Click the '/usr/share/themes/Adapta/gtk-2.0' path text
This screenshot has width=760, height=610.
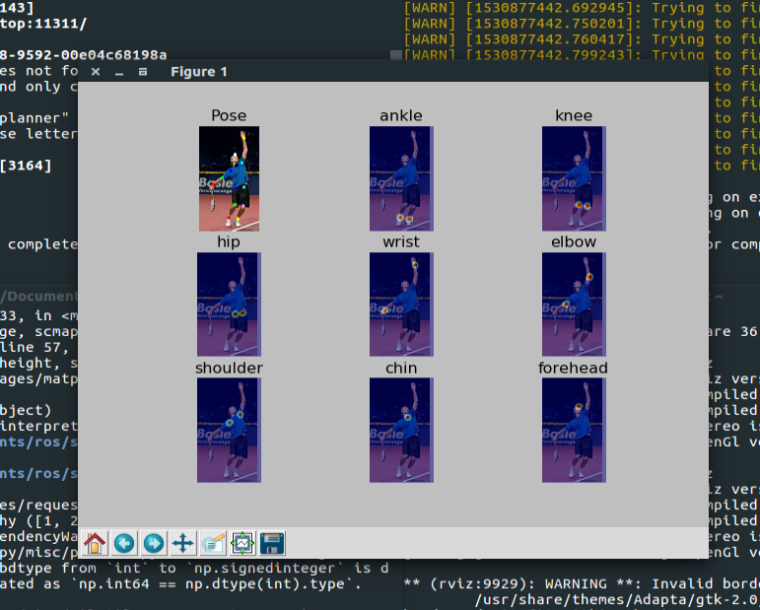617,600
